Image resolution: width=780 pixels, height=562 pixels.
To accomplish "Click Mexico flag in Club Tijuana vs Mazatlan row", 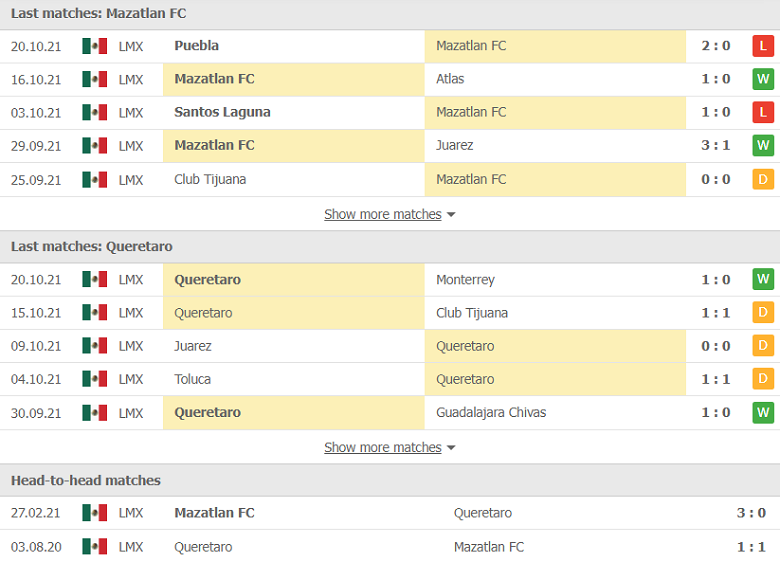I will 95,180.
